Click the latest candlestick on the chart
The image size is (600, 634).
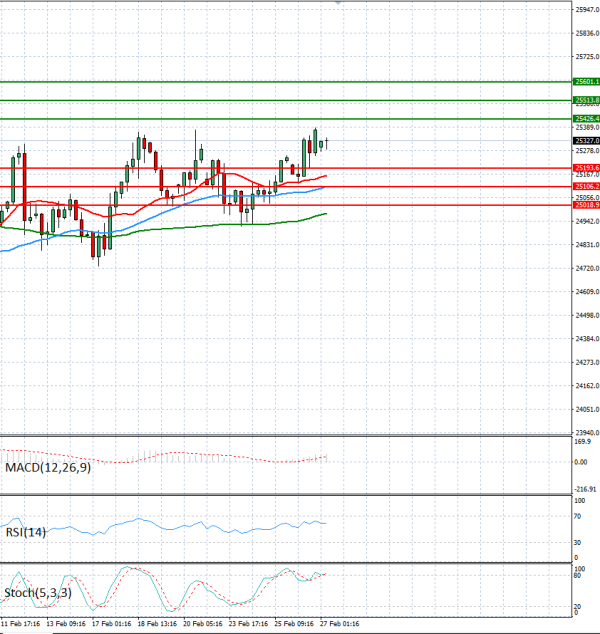[327, 142]
